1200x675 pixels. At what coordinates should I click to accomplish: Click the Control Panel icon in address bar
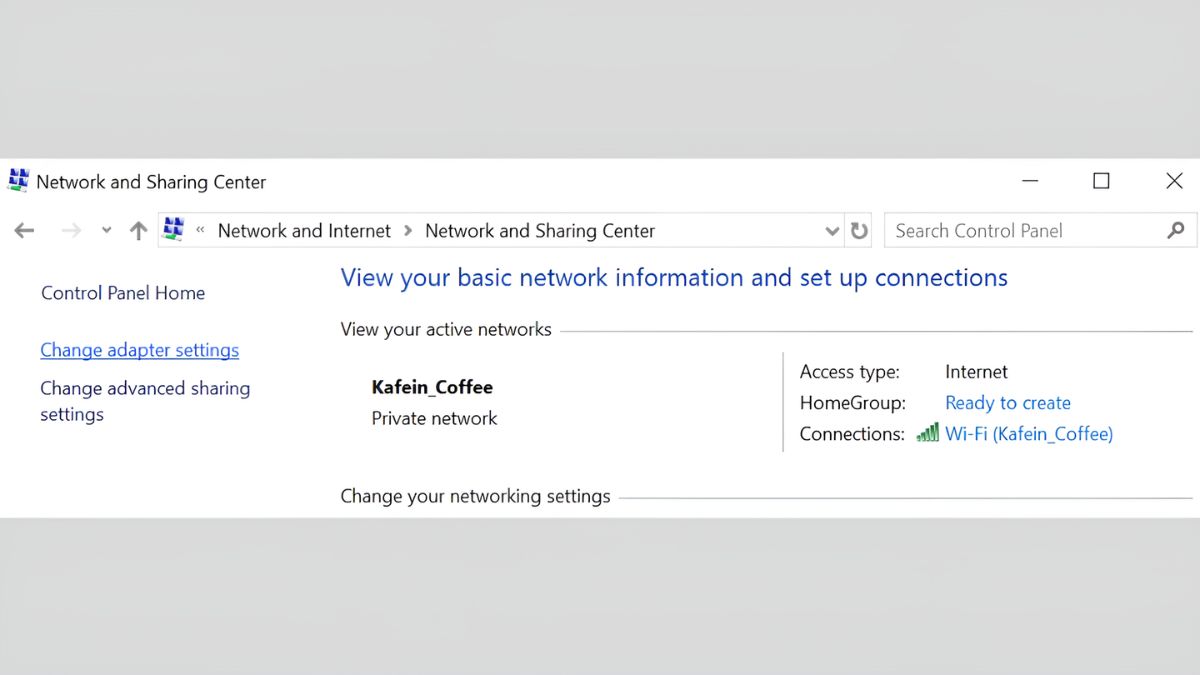click(x=174, y=230)
